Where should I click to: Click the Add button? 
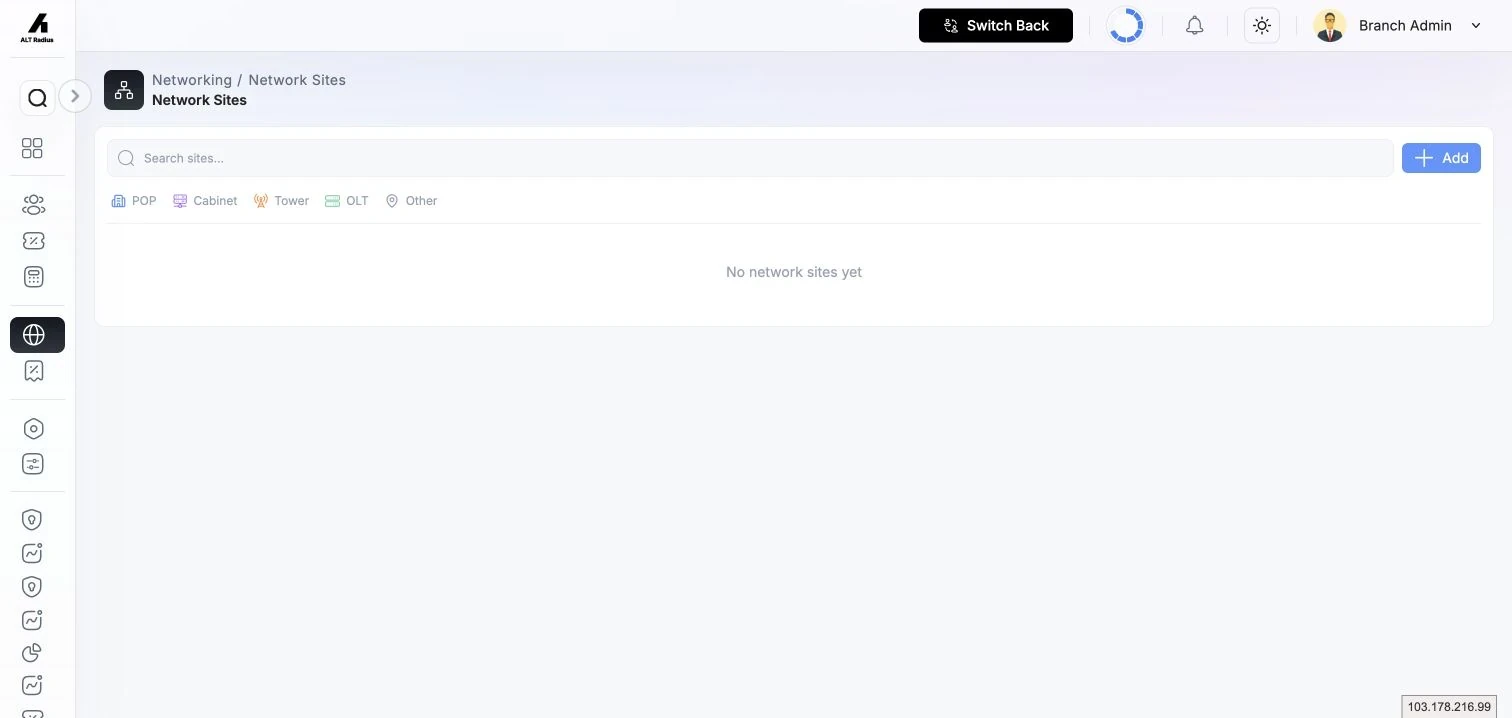[1441, 158]
